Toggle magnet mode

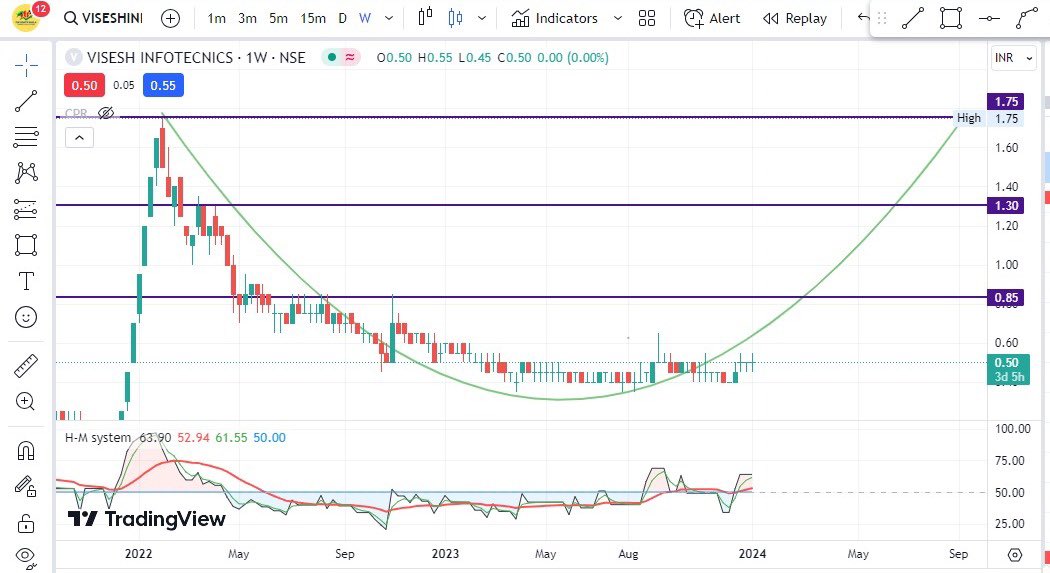tap(26, 451)
